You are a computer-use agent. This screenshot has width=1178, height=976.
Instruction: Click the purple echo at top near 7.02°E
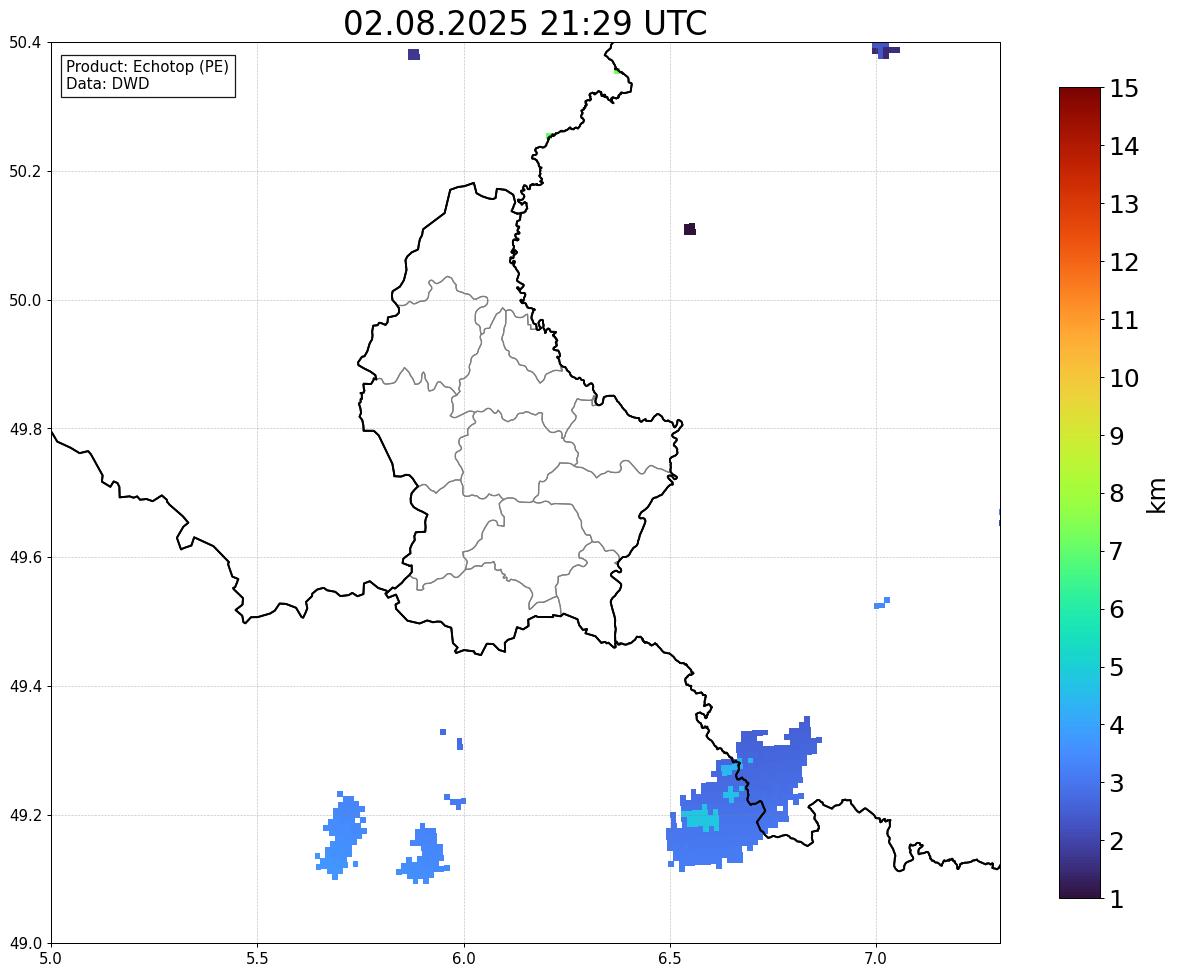pyautogui.click(x=884, y=50)
